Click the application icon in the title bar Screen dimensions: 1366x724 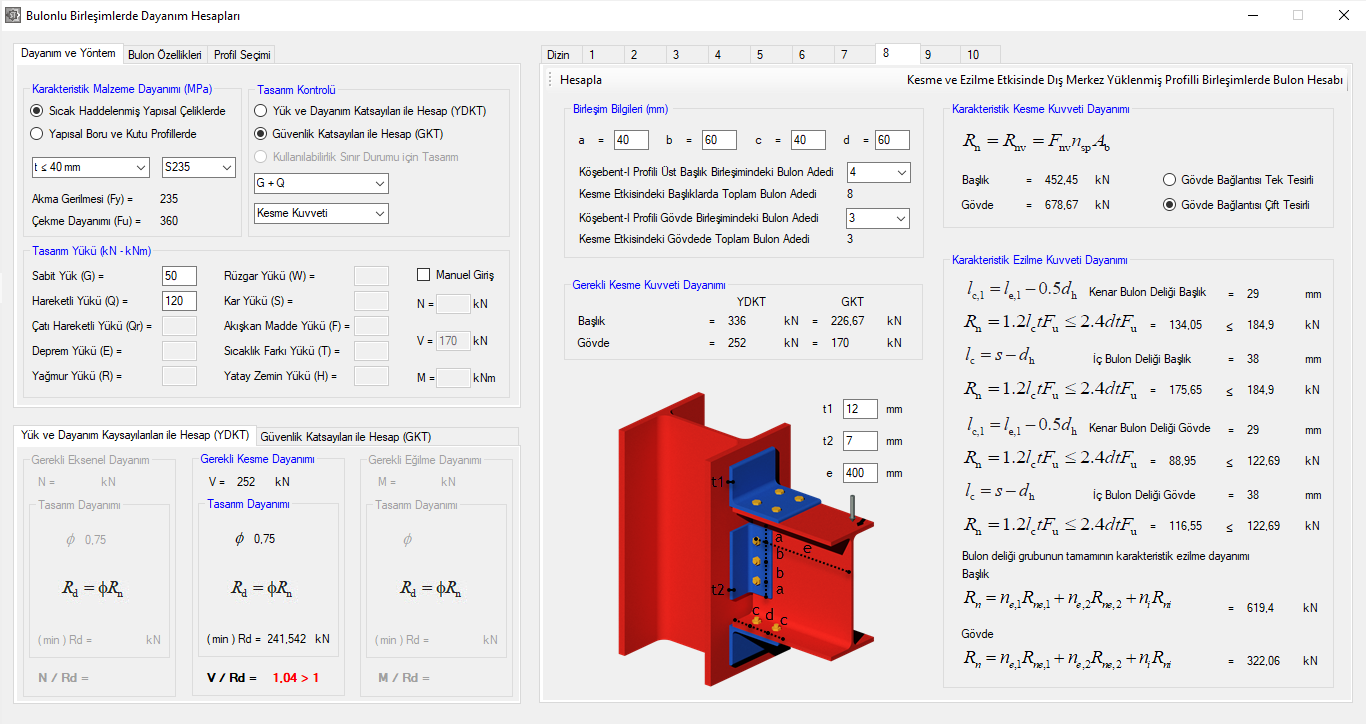point(12,16)
